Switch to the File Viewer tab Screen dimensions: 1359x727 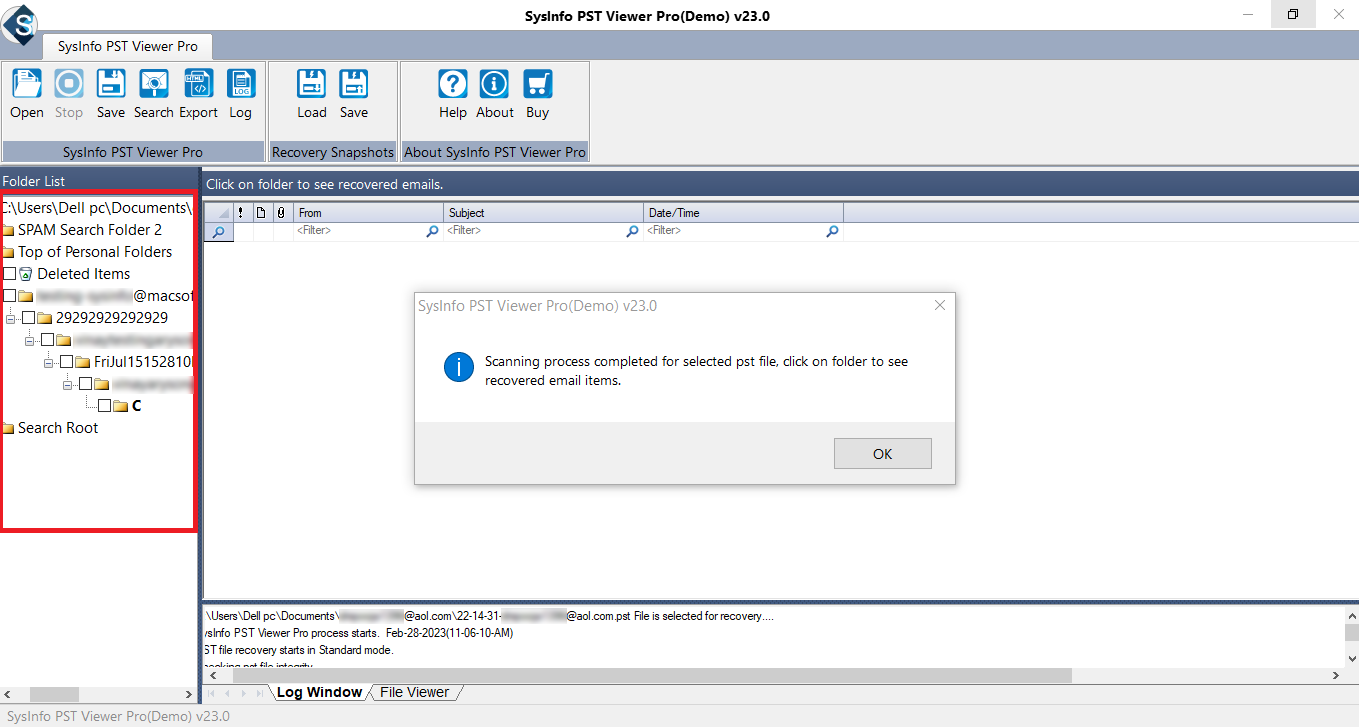[414, 692]
